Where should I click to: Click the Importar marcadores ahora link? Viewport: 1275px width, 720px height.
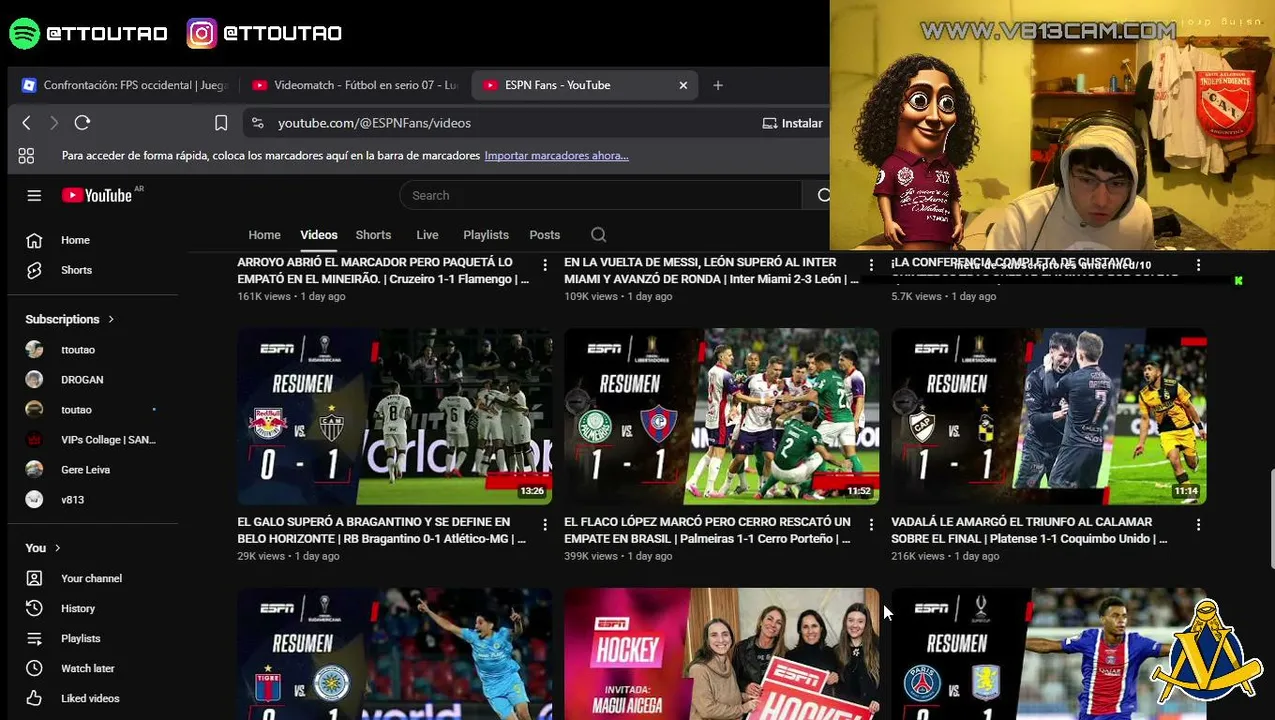pos(556,155)
